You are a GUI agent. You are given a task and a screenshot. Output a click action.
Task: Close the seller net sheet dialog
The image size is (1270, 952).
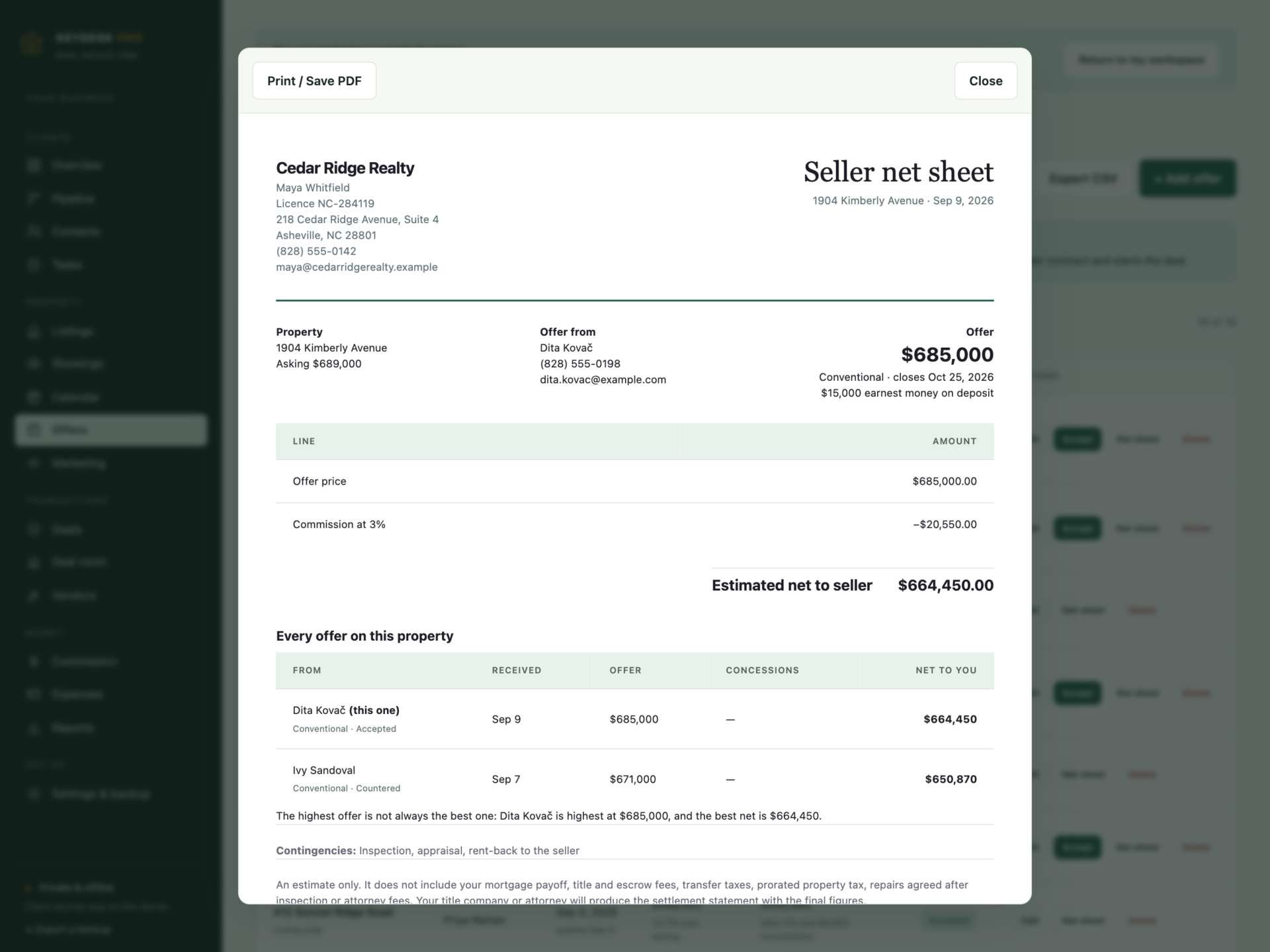(x=986, y=81)
